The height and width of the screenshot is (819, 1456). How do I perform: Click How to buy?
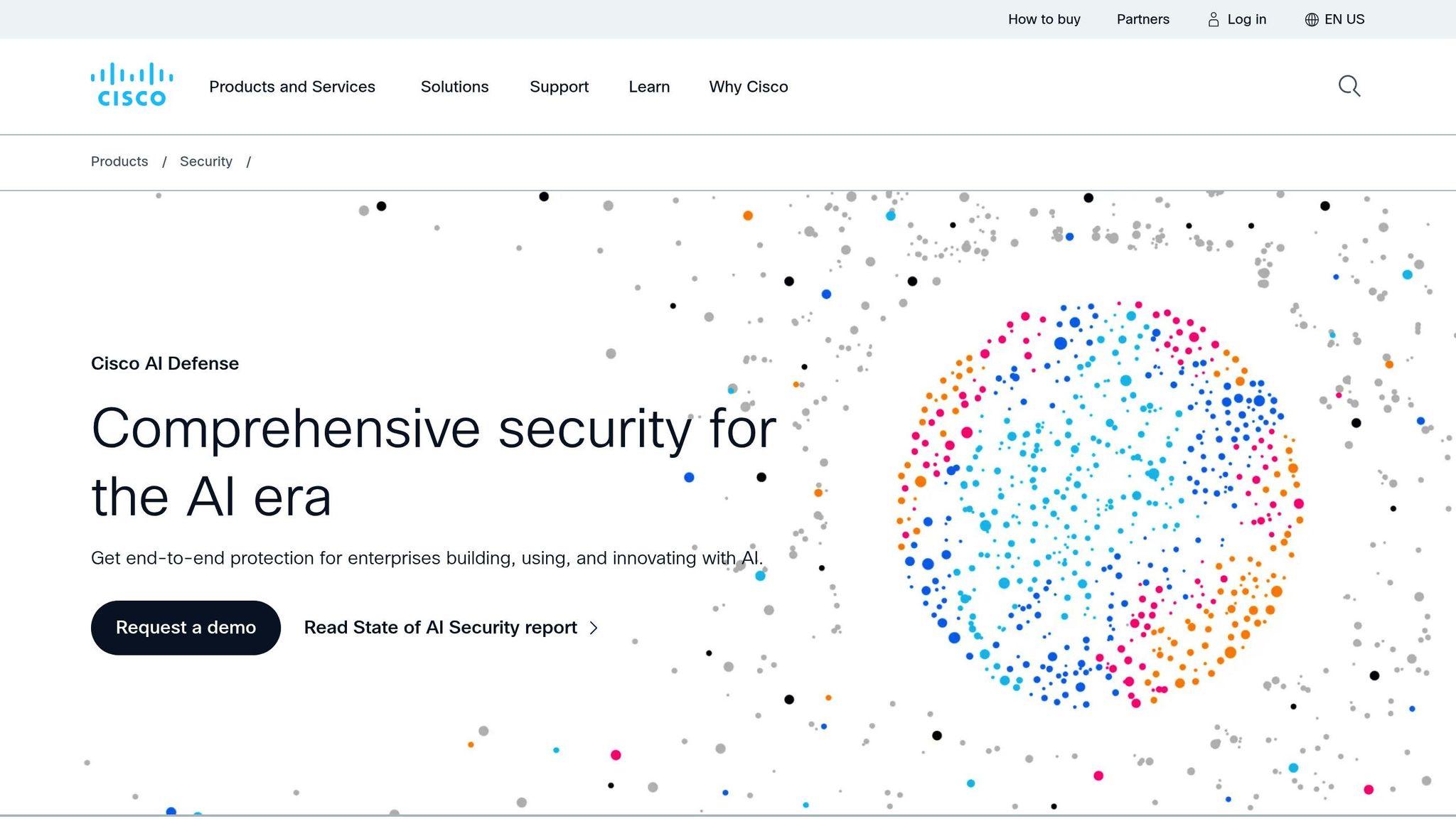click(1044, 19)
